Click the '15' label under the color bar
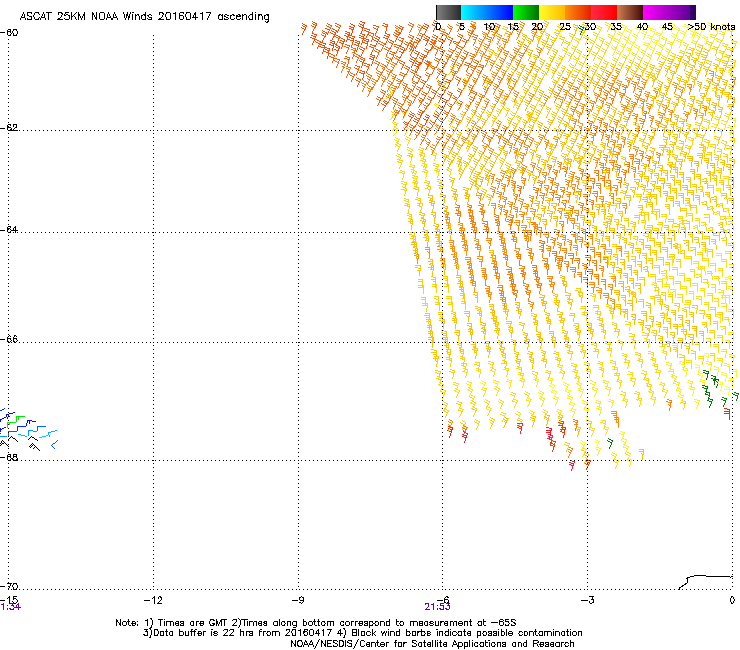This screenshot has width=740, height=650. (513, 27)
